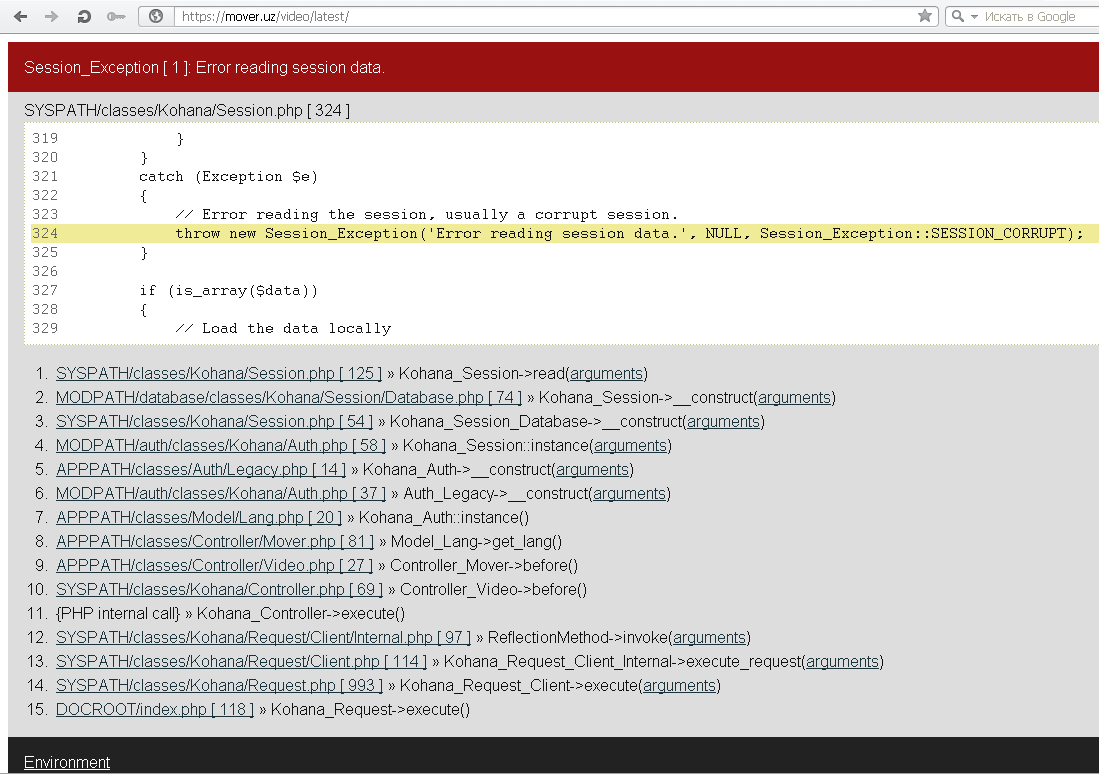Screen dimensions: 1099x774
Task: Show arguments for ReflectionMethod->invoke
Action: click(x=709, y=637)
